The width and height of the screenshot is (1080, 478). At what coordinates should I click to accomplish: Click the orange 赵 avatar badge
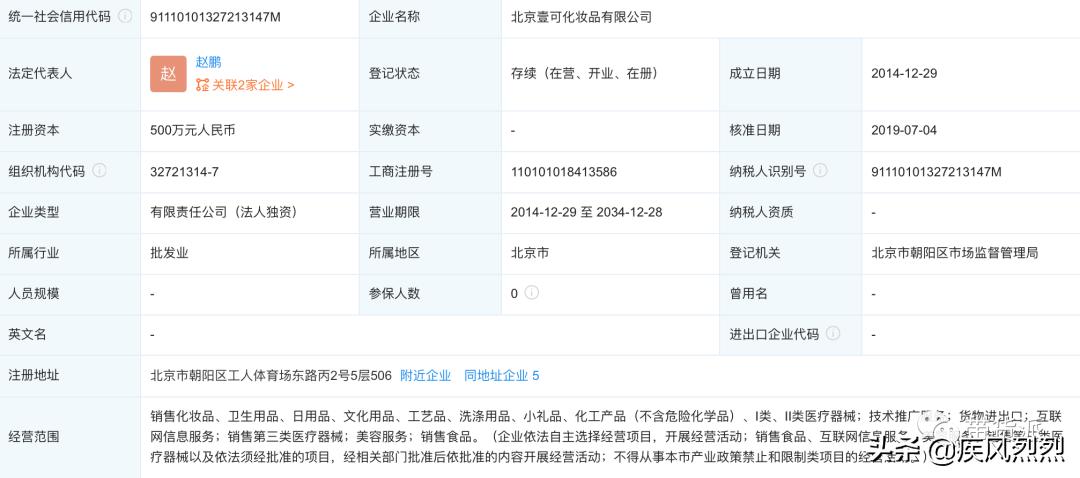tap(169, 74)
